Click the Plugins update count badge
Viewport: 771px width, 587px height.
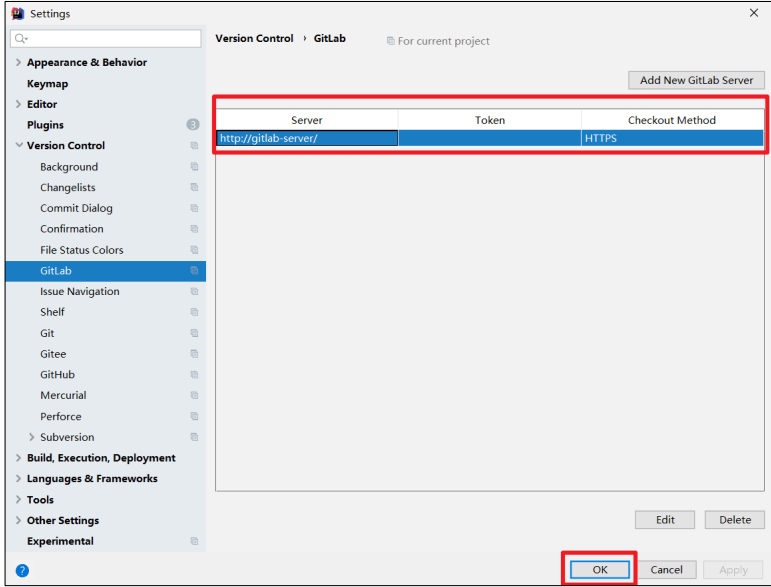click(x=193, y=124)
